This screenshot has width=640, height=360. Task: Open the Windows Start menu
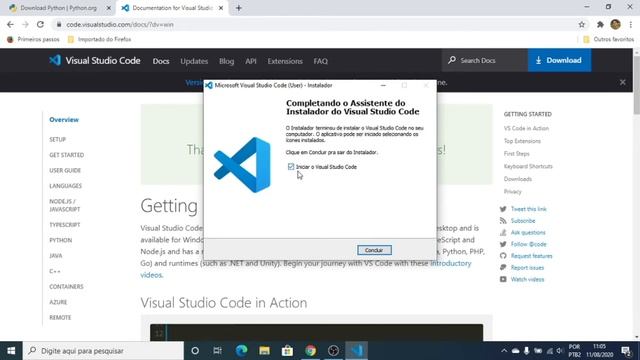[11, 351]
